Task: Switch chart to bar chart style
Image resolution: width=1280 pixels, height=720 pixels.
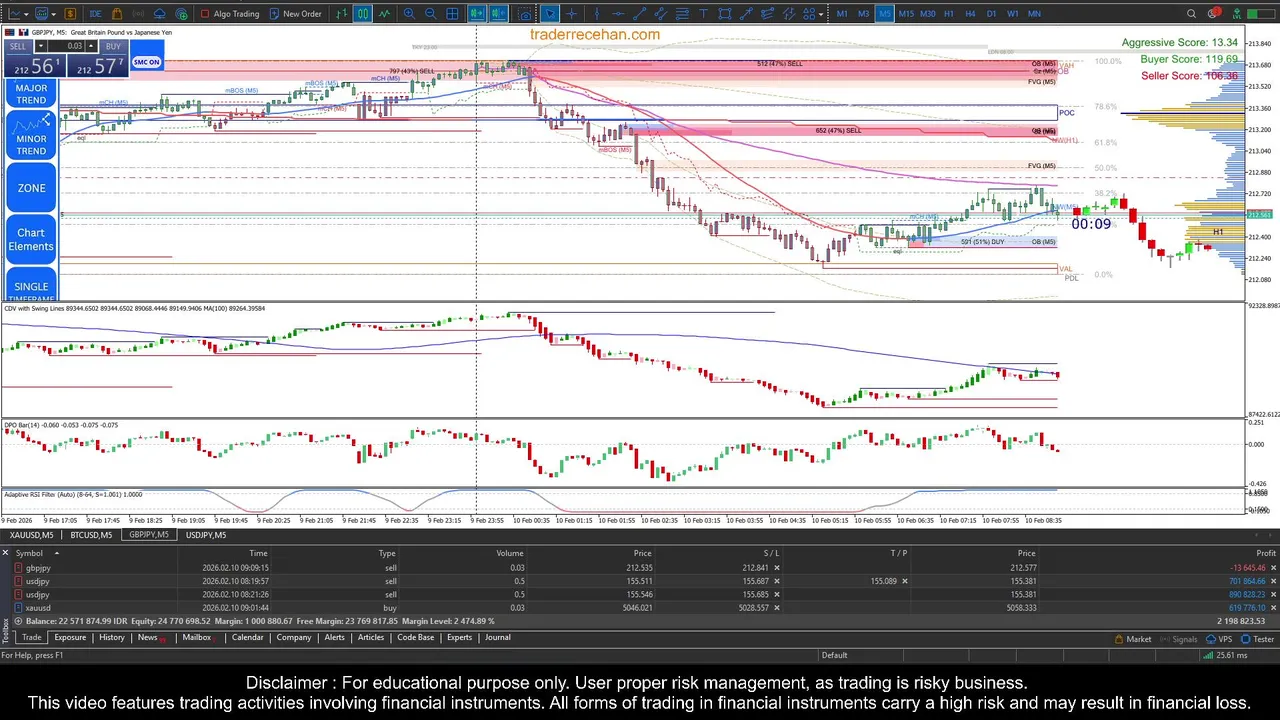Action: [x=341, y=14]
